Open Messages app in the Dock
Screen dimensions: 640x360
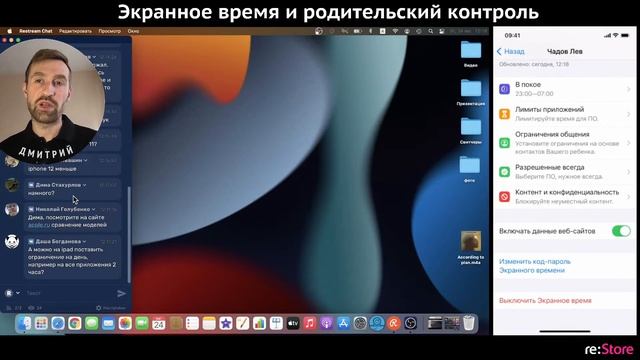[91, 324]
